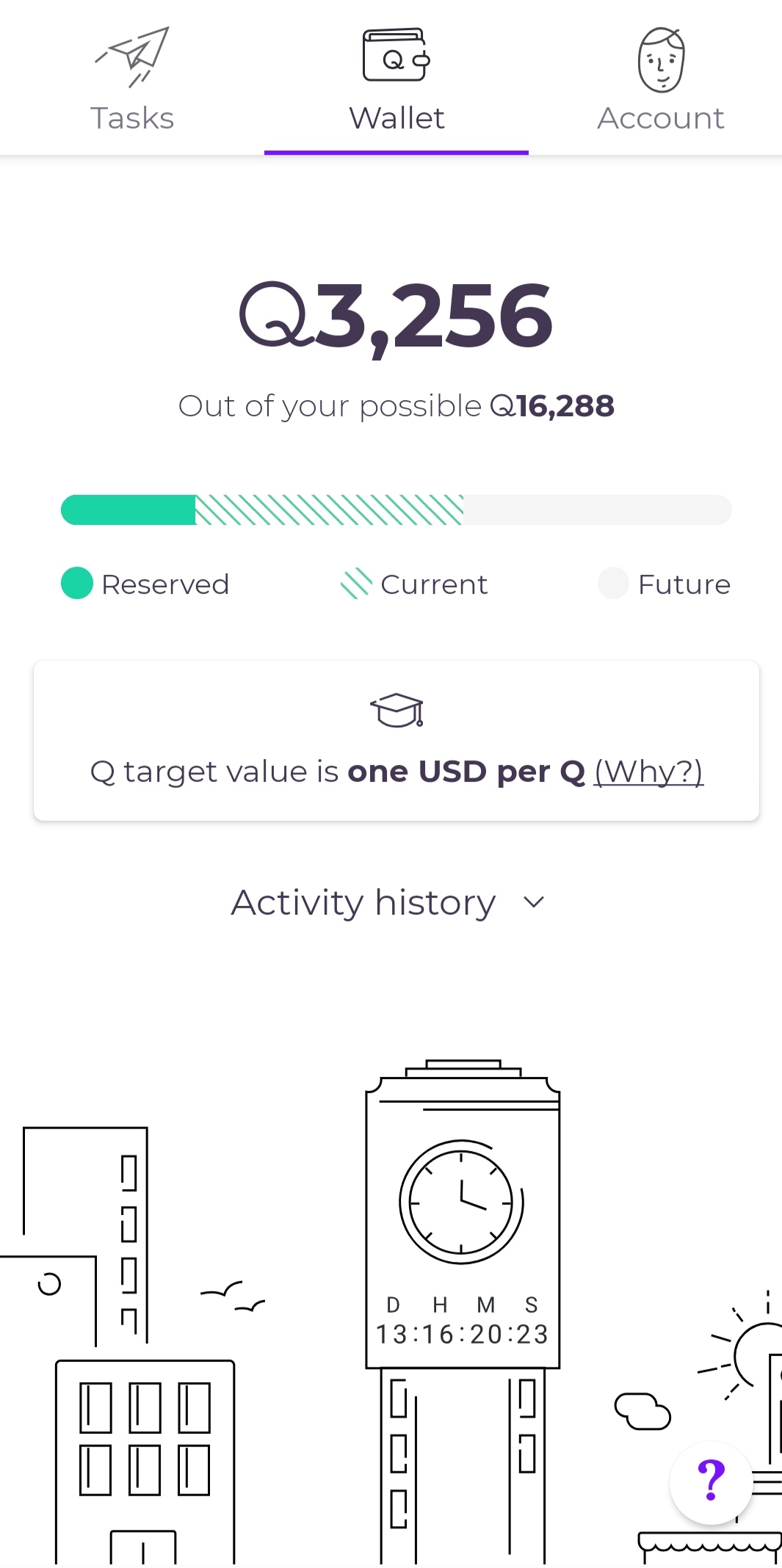Click the striped current progress segment

click(329, 509)
